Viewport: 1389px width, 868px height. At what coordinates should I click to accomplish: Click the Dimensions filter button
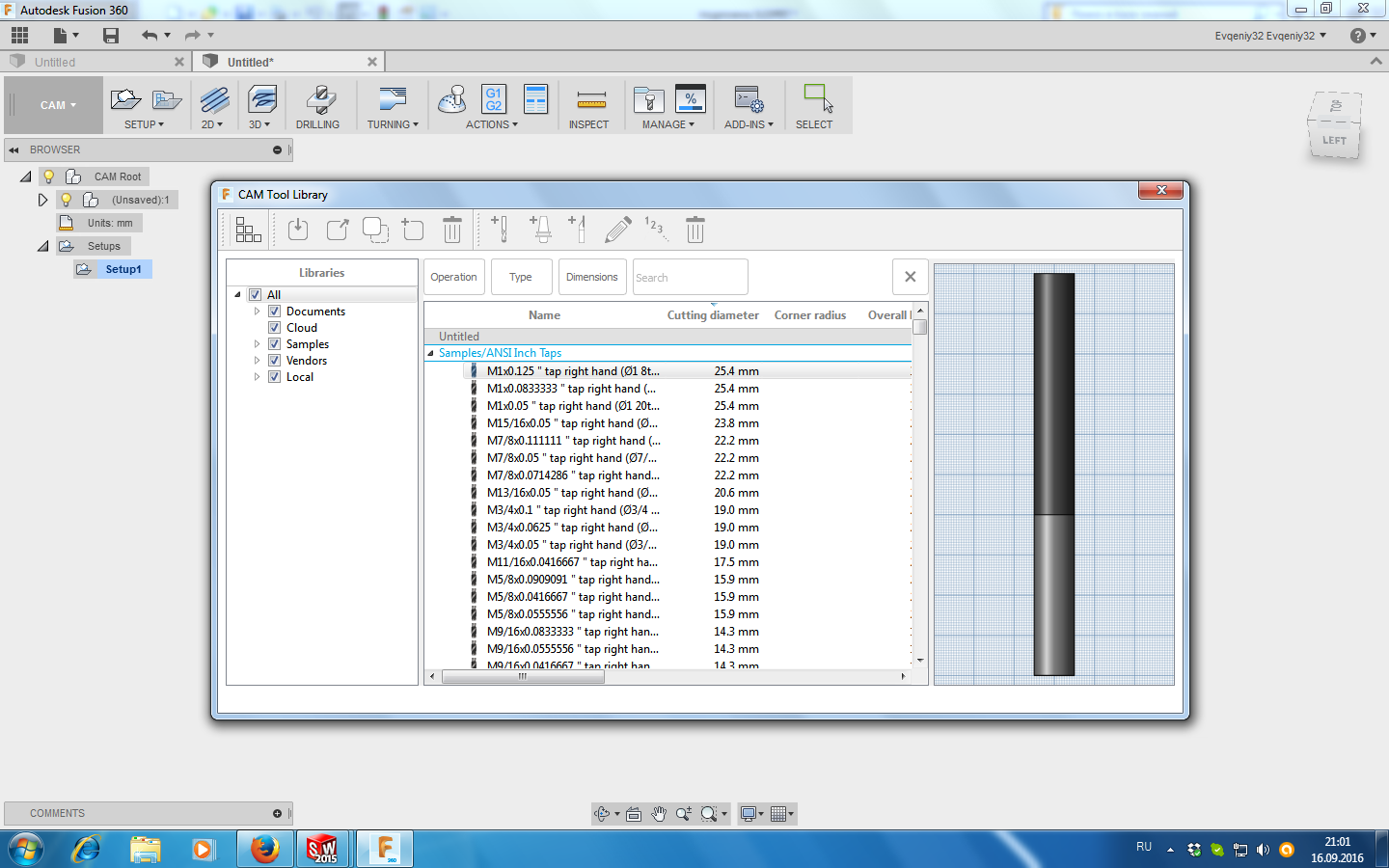[x=592, y=277]
